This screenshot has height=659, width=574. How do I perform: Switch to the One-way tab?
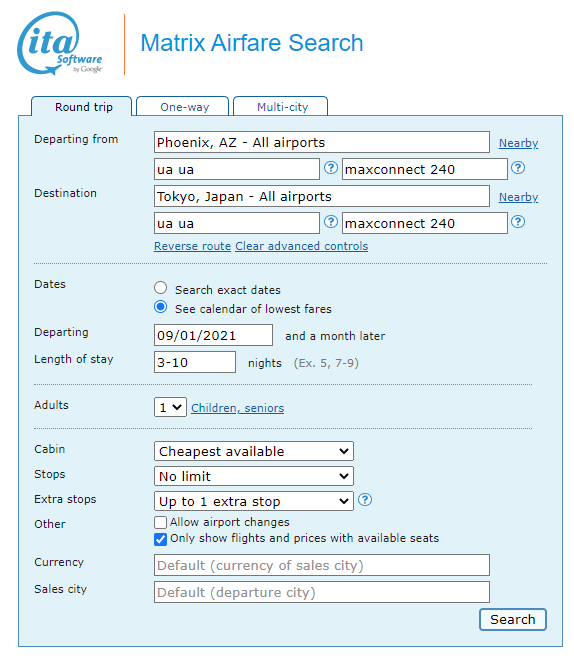183,106
